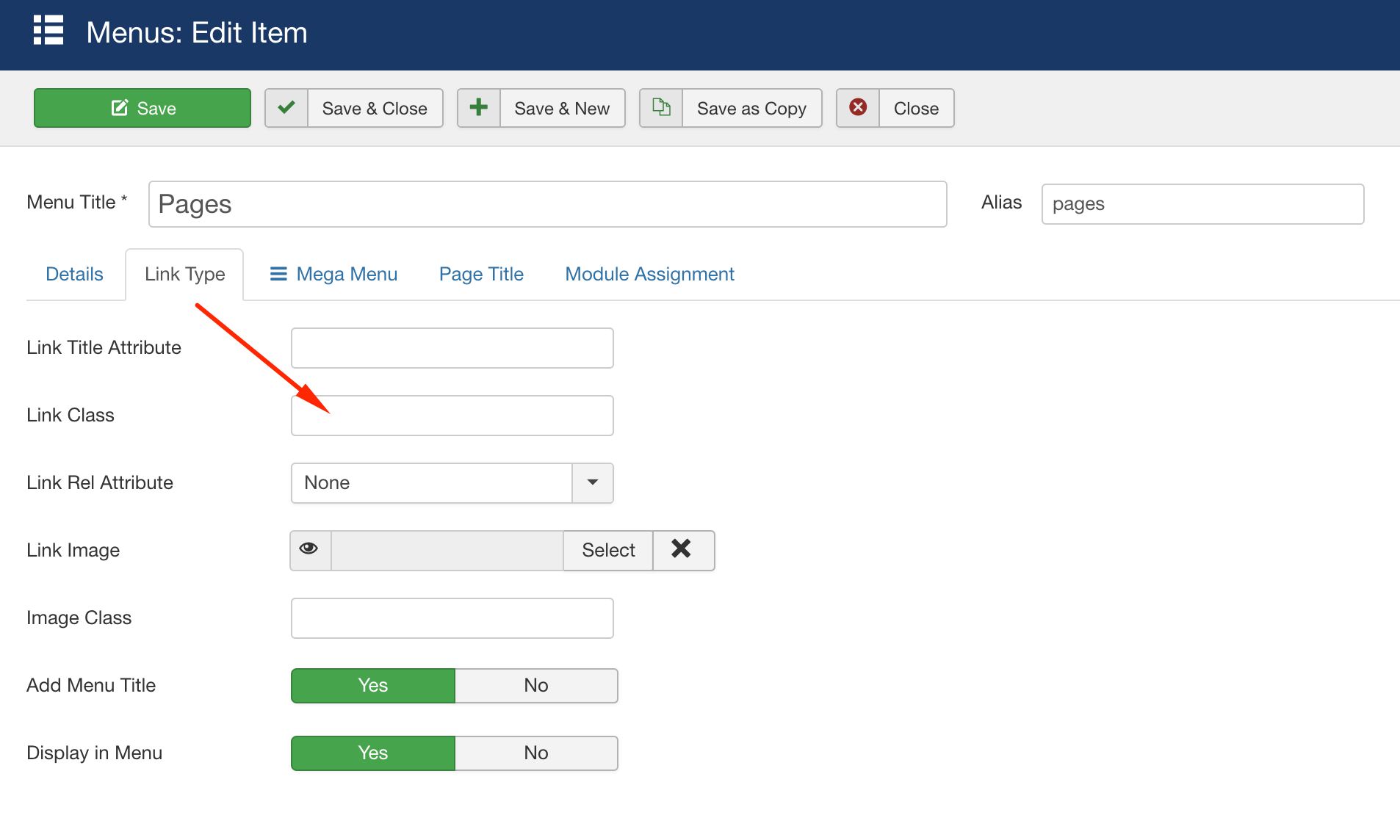Choose Yes for Display in Menu
The image size is (1400, 840).
point(373,753)
